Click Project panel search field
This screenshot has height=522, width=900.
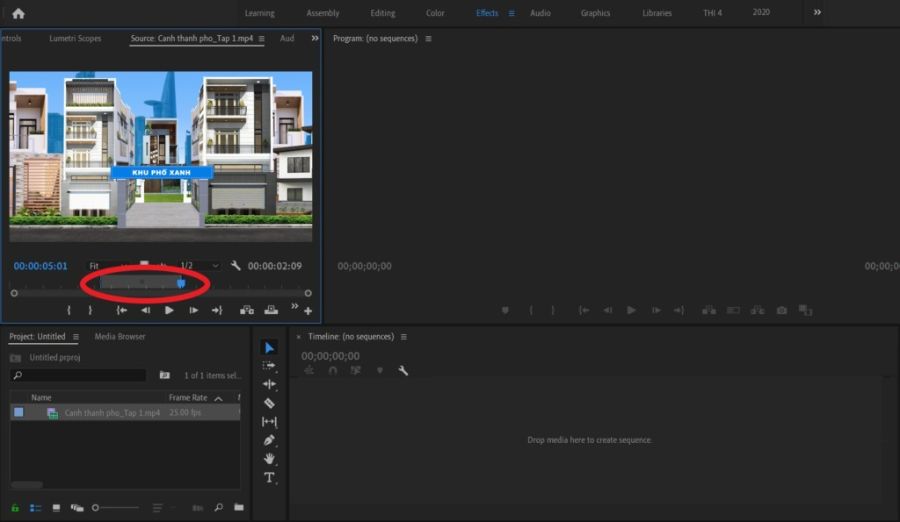coord(79,375)
